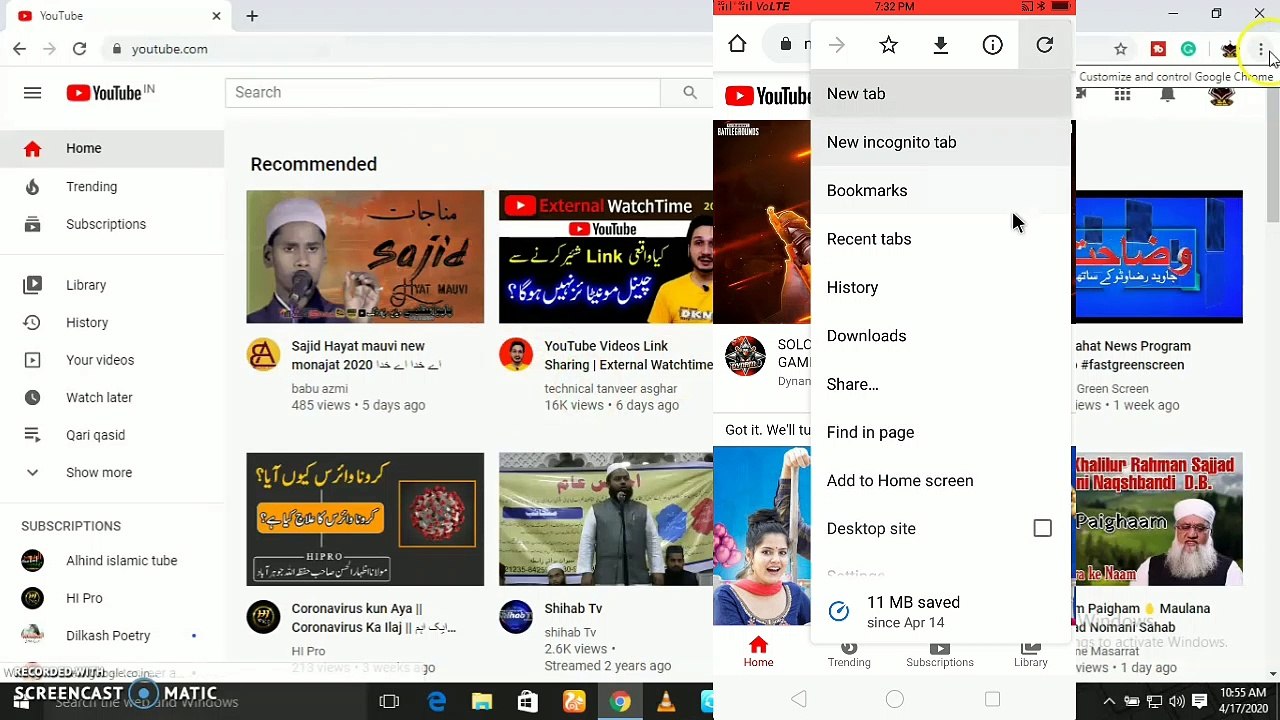This screenshot has width=1280, height=720.
Task: Click taskbar volume speaker icon
Action: pyautogui.click(x=1177, y=701)
